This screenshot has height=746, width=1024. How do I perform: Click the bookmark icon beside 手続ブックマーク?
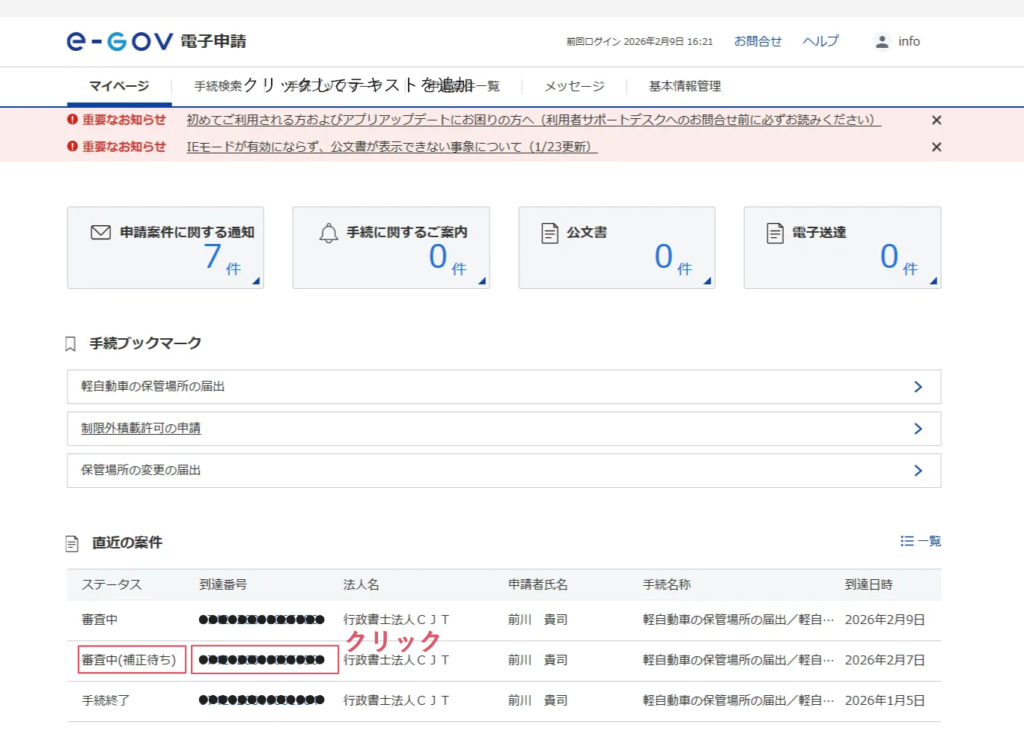click(71, 344)
